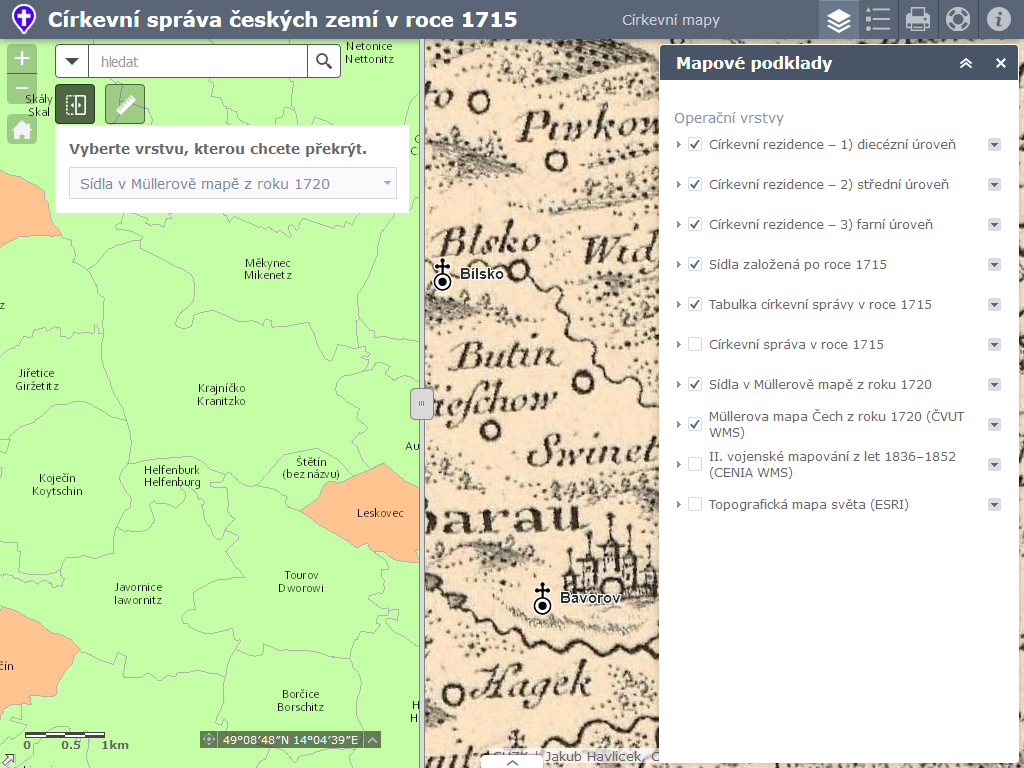This screenshot has width=1024, height=768.
Task: Enable II. vojenské mapování layer
Action: pyautogui.click(x=695, y=464)
